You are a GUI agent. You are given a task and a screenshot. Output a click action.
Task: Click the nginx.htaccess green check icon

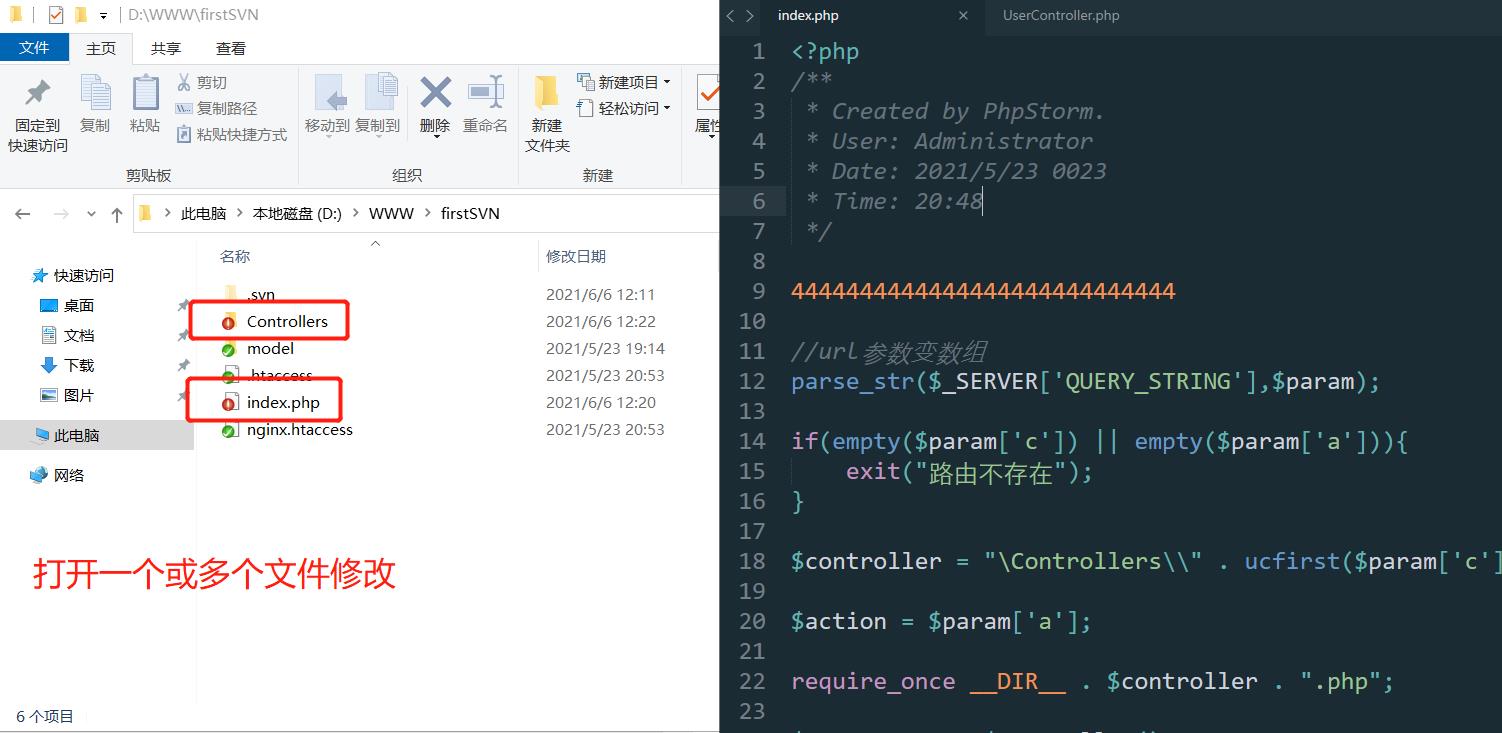[229, 429]
